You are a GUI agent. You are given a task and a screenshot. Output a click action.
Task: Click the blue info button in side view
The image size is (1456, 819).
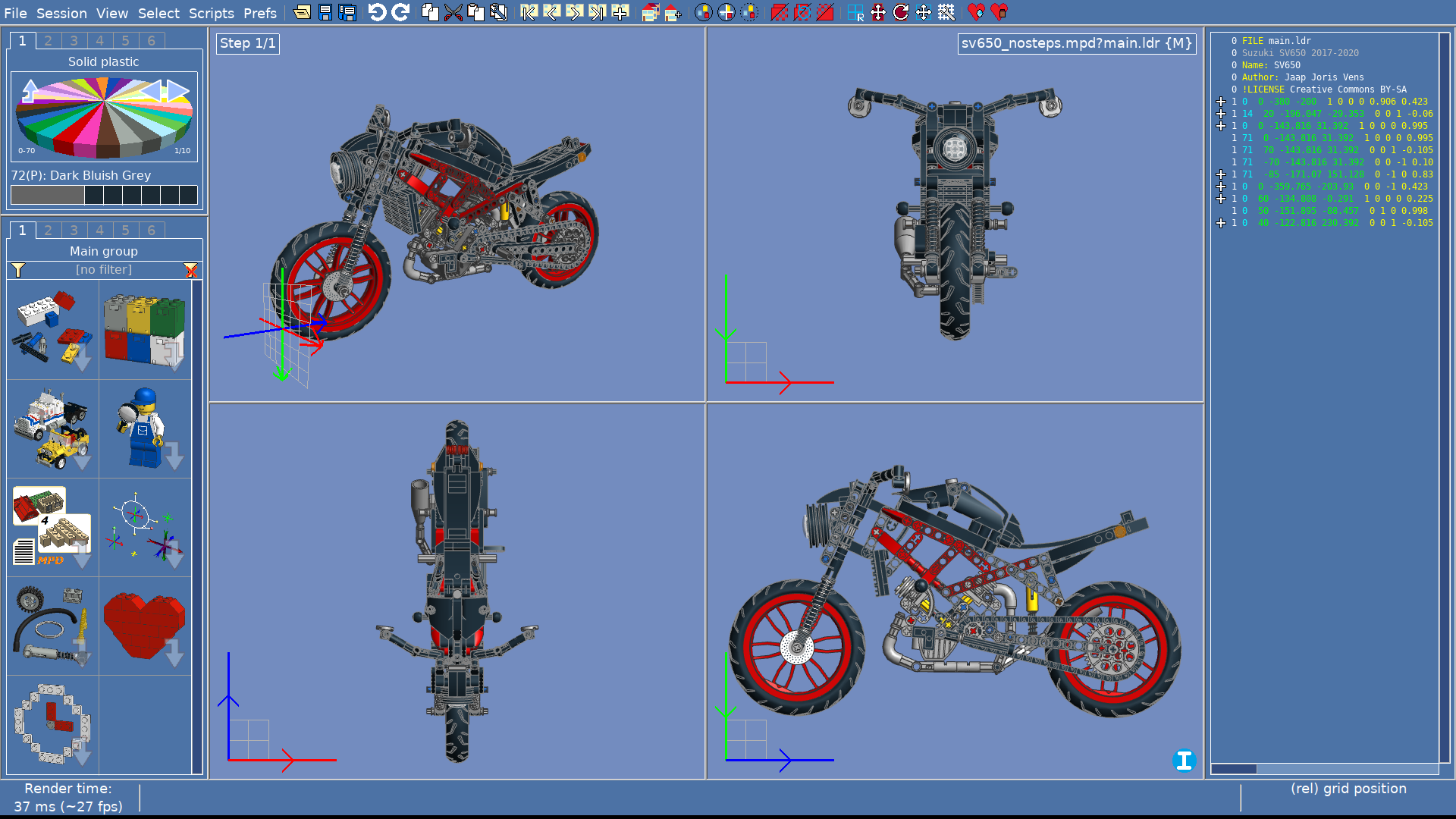1184,760
